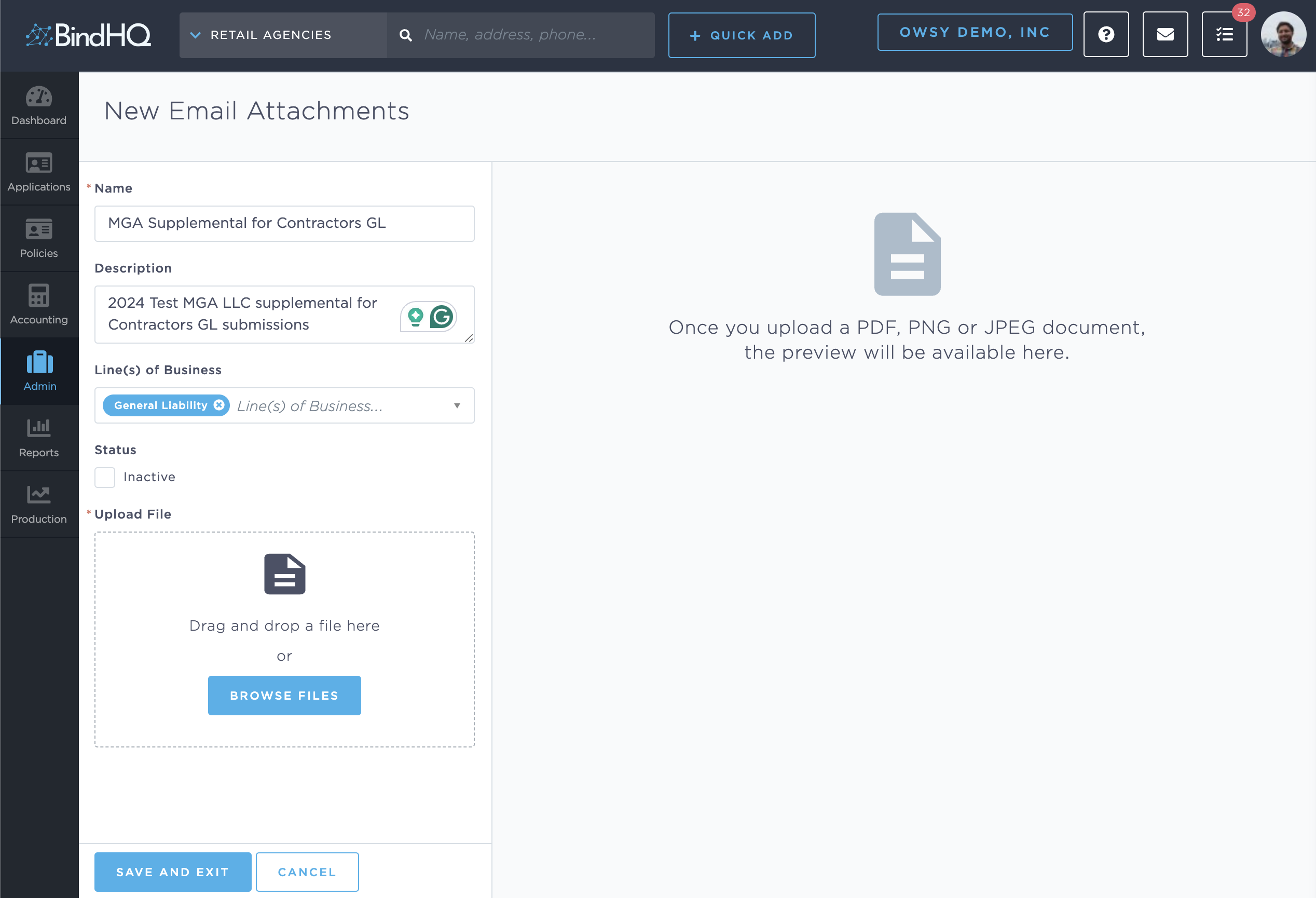The image size is (1316, 898).
Task: Open the Owsy Demo, Inc account selector
Action: click(x=975, y=32)
